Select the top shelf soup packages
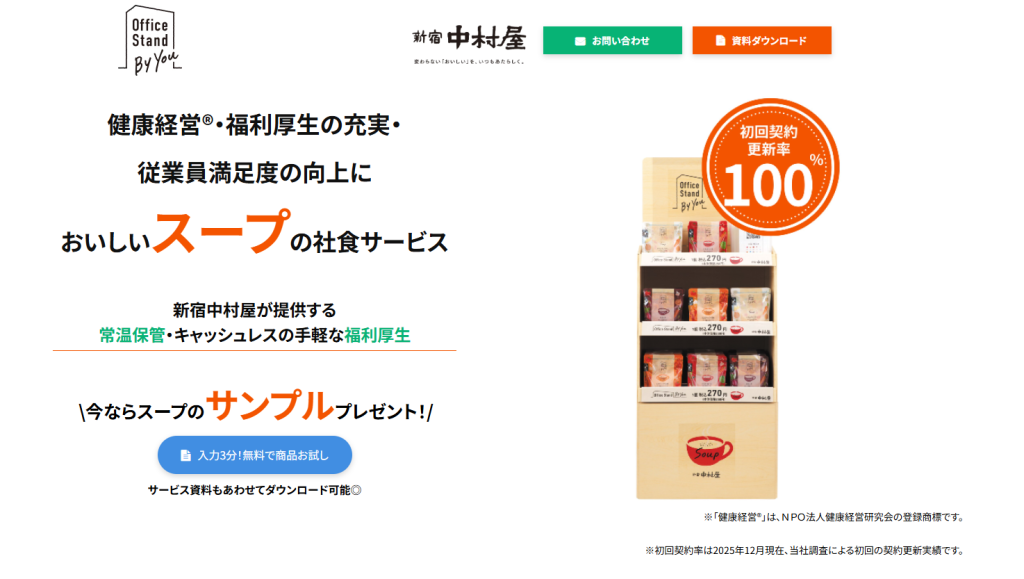The height and width of the screenshot is (579, 1024). click(x=705, y=236)
